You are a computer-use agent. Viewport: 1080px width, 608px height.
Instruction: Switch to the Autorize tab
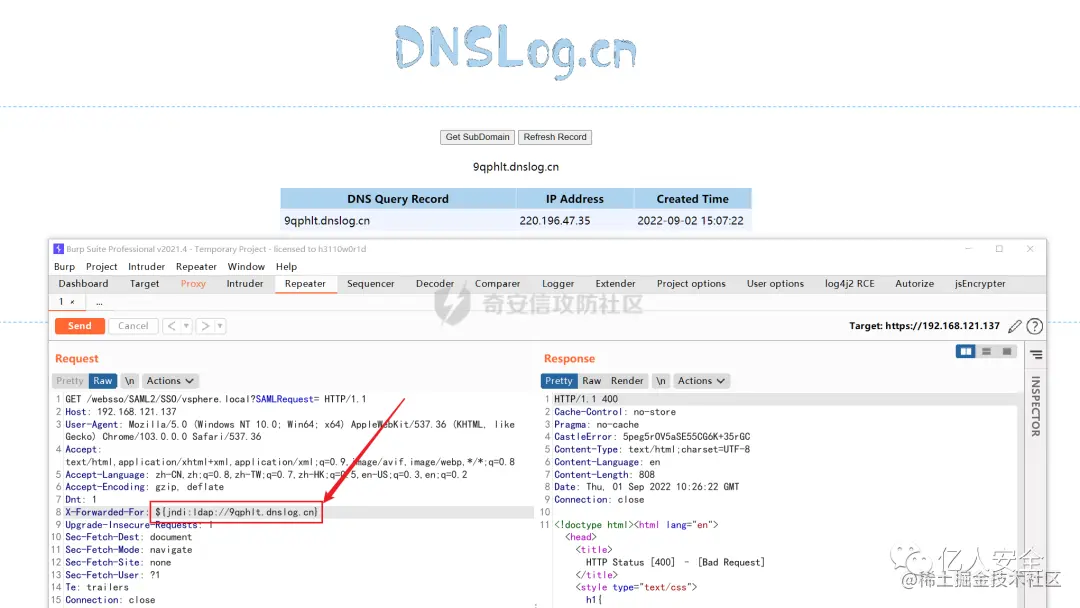pyautogui.click(x=914, y=284)
